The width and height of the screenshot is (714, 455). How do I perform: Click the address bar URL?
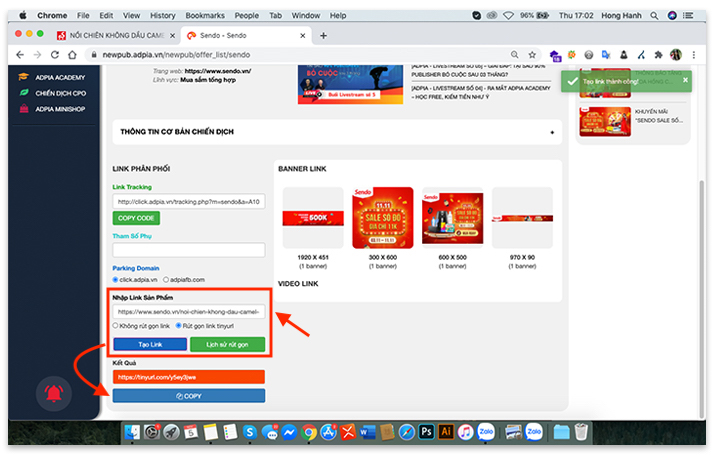[176, 55]
